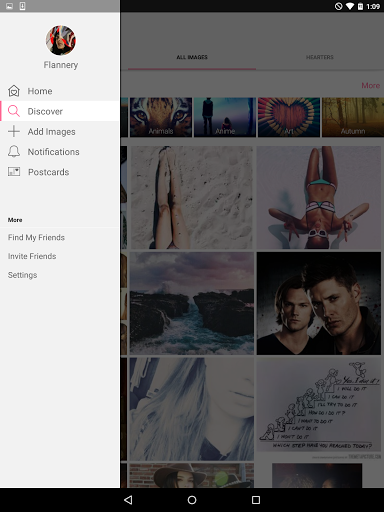Click the Notifications bell icon
This screenshot has height=512, width=384.
click(14, 152)
